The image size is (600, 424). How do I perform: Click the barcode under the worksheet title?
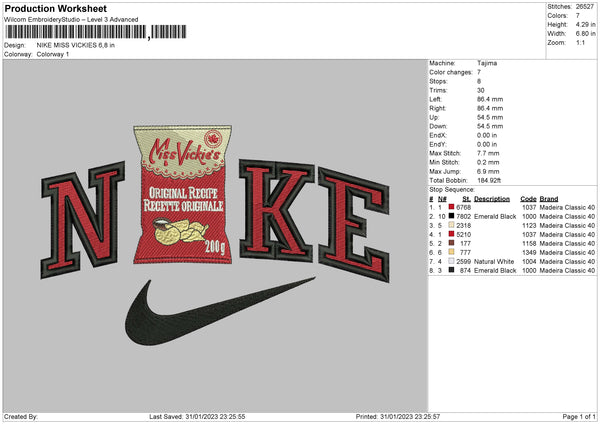tap(95, 32)
